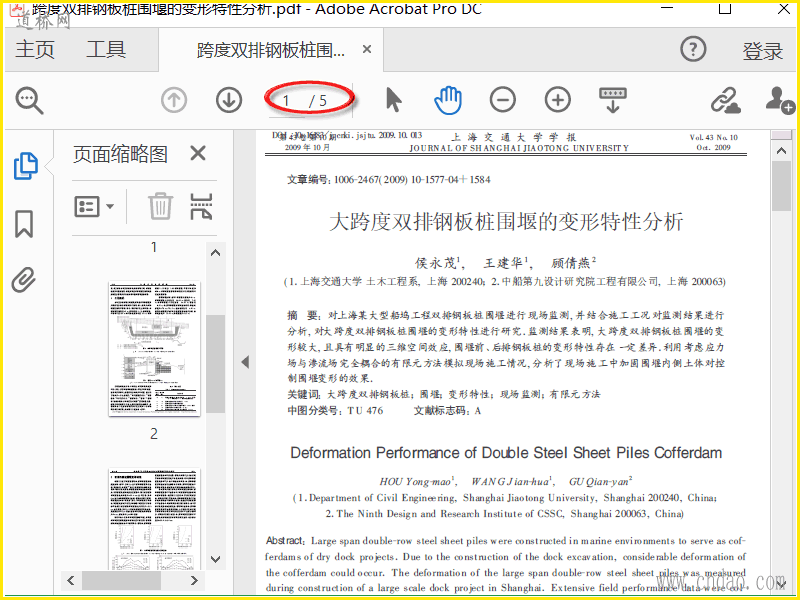Screen dimensions: 800x600
Task: Zoom in with the plus icon
Action: [x=558, y=99]
